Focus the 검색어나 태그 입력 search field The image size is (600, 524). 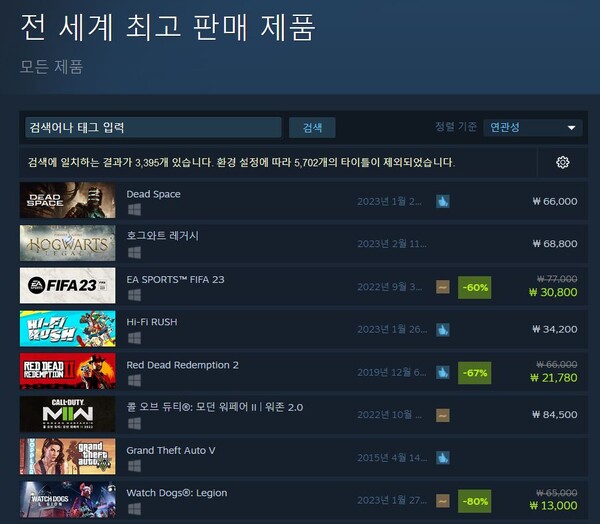click(153, 127)
